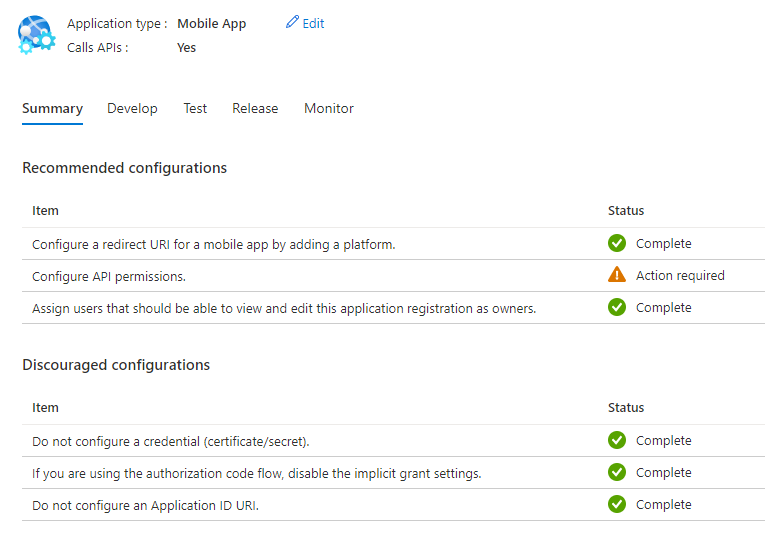Click the 'Mobile App' application type value

coord(212,23)
